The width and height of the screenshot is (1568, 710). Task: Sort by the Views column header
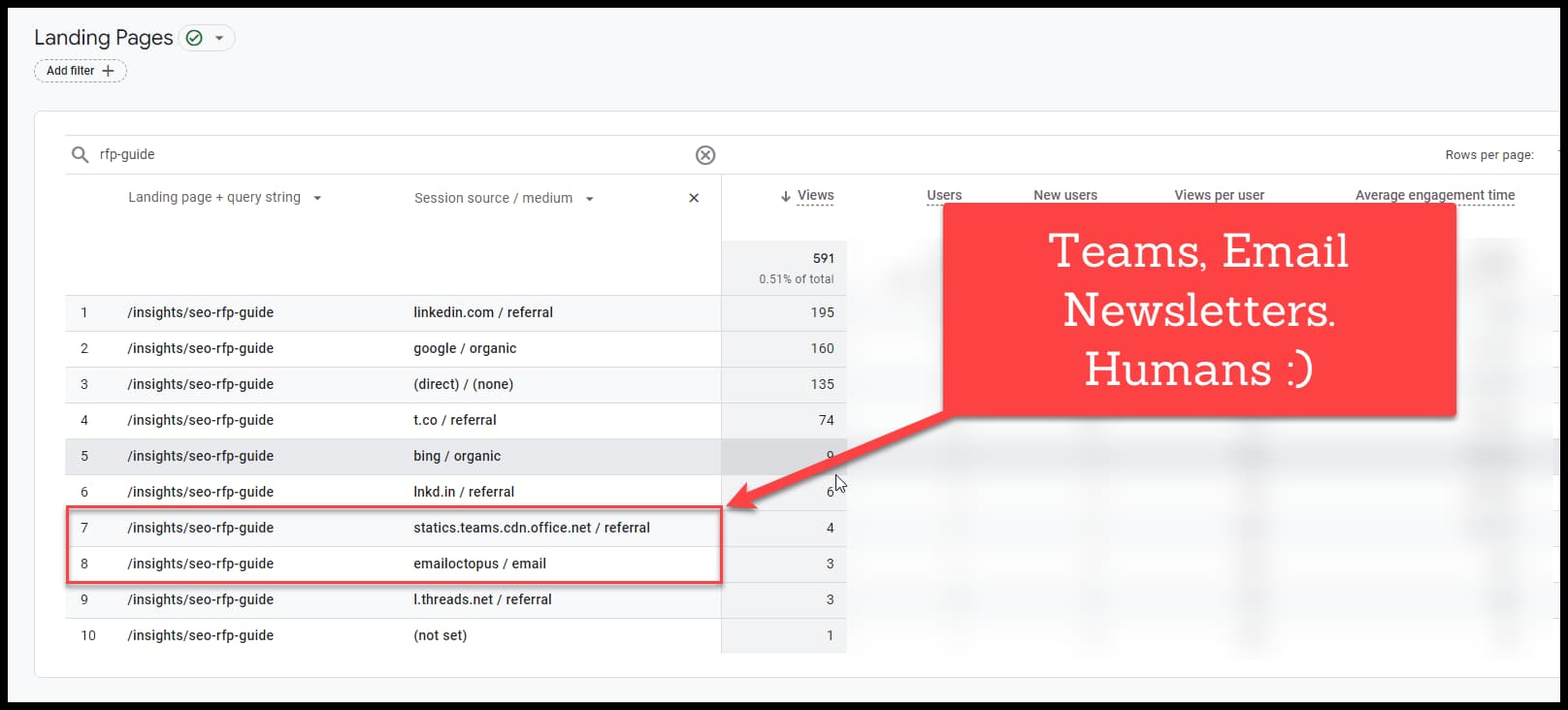(815, 196)
